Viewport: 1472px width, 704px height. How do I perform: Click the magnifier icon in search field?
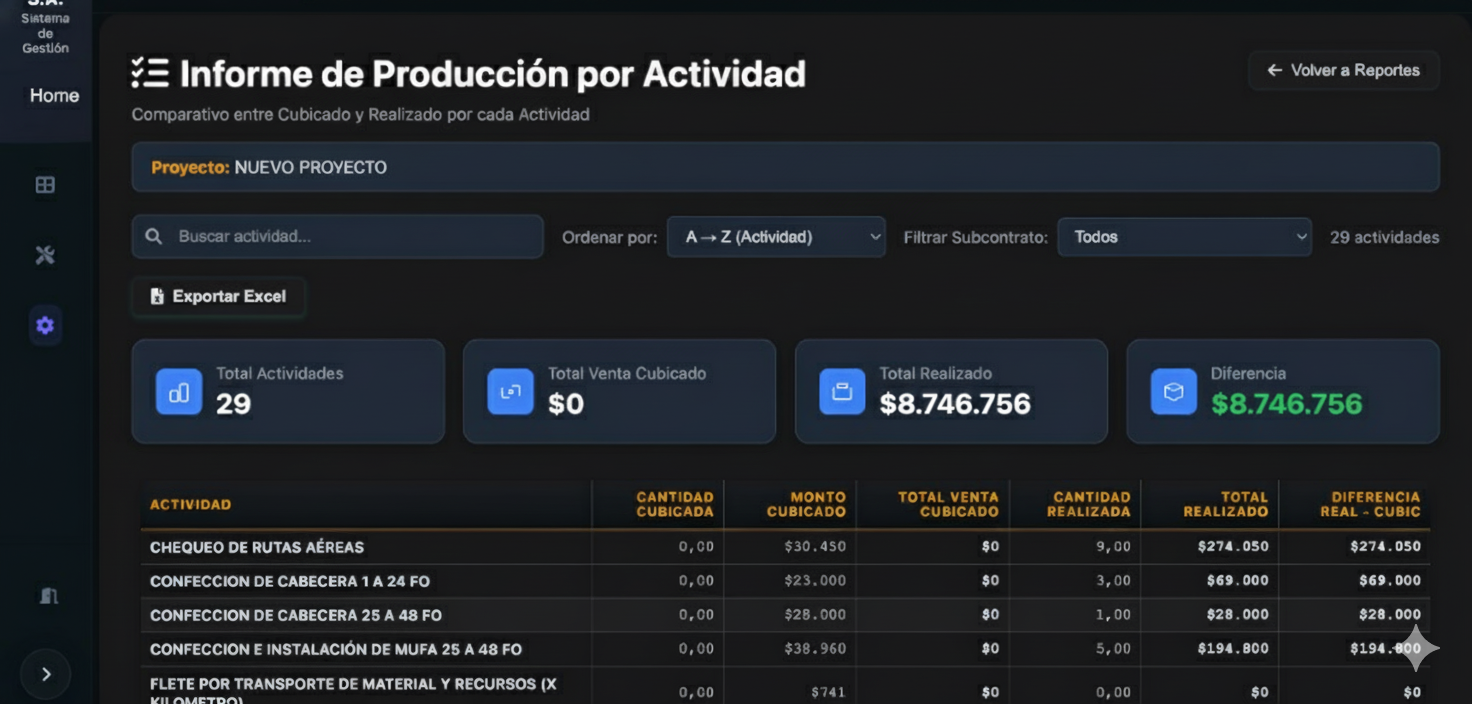point(153,236)
